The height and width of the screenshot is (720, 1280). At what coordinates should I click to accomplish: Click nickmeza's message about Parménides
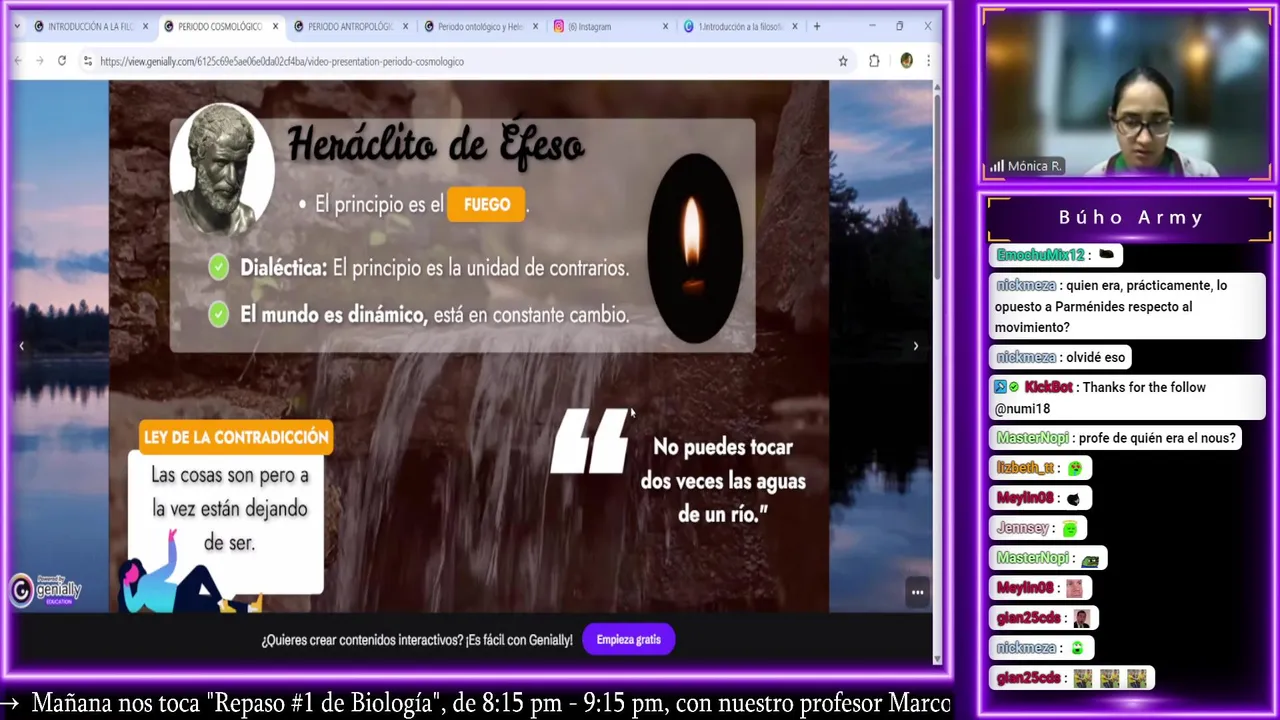tap(1126, 306)
